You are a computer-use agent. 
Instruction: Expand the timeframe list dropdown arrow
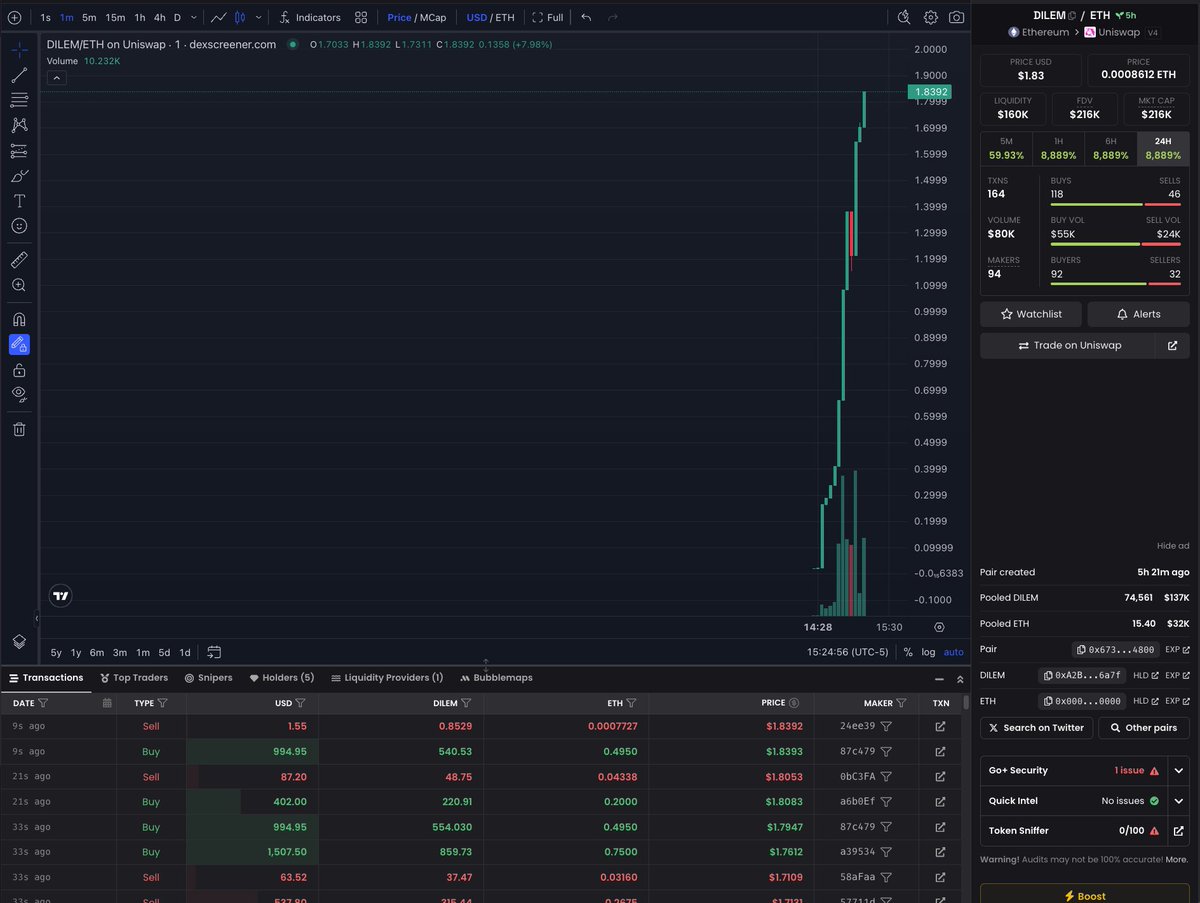tap(192, 17)
